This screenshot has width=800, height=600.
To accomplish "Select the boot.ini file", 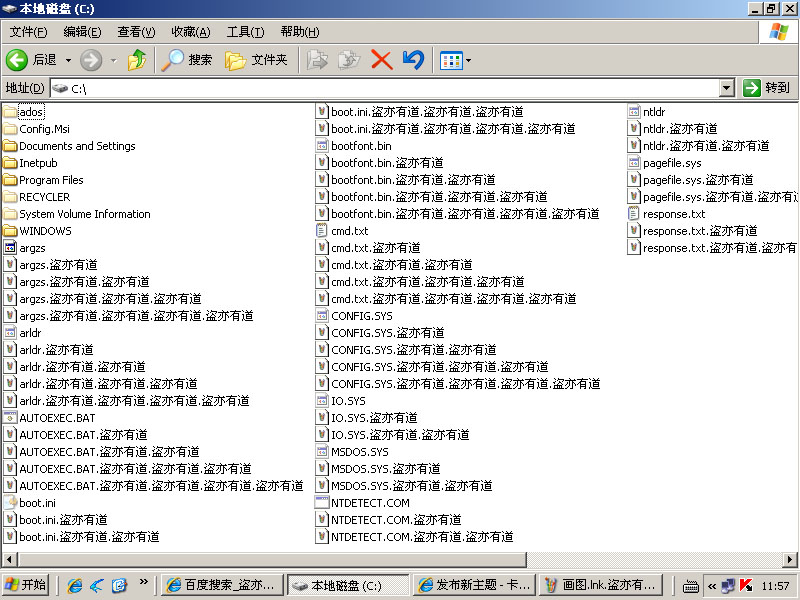I will coord(30,503).
